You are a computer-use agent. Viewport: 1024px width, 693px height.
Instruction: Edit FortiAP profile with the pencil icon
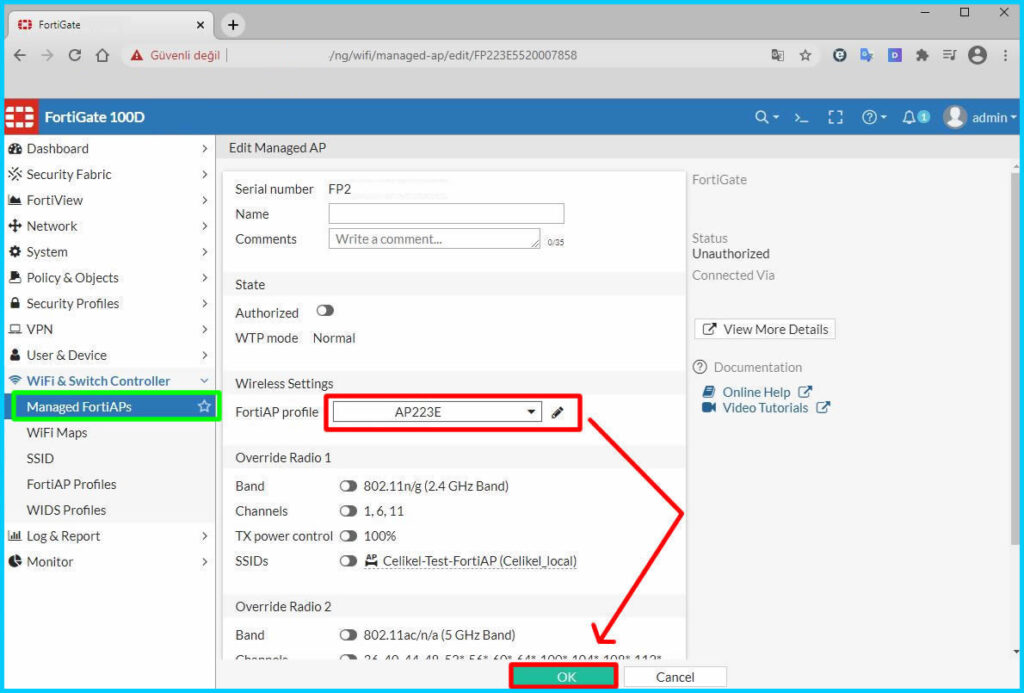[x=557, y=412]
